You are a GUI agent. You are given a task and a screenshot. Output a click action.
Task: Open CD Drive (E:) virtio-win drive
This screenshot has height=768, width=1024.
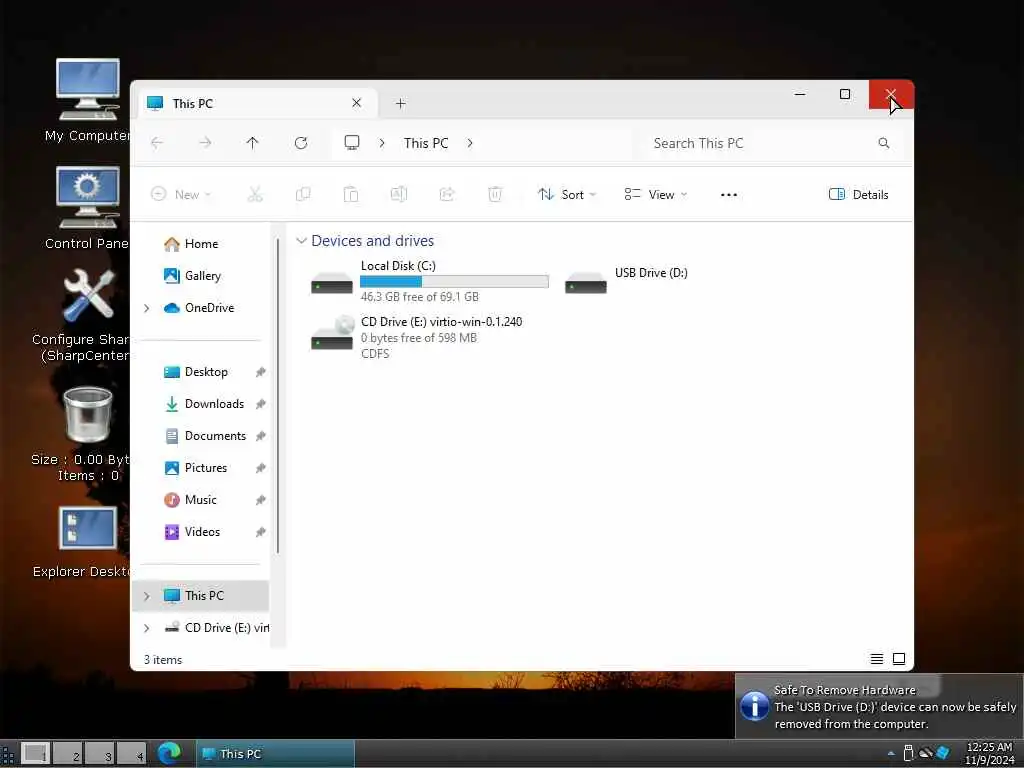tap(418, 337)
